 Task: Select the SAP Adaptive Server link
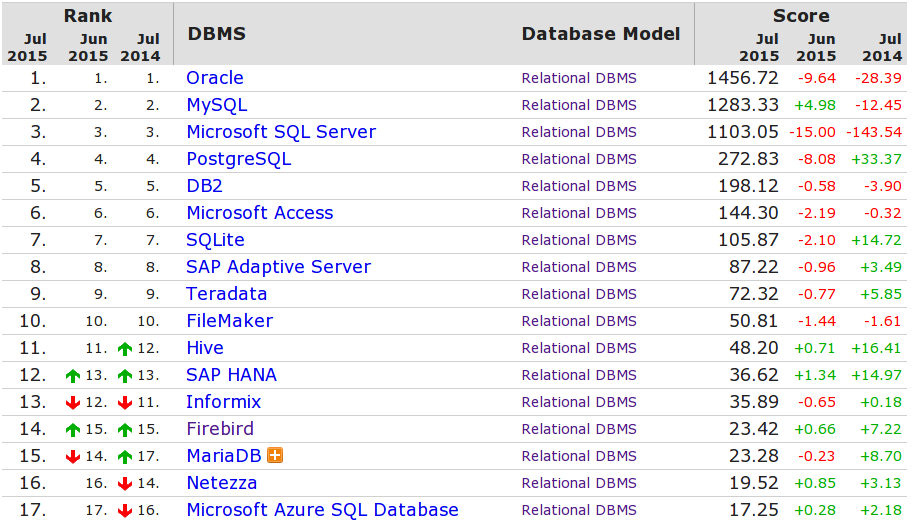point(278,267)
